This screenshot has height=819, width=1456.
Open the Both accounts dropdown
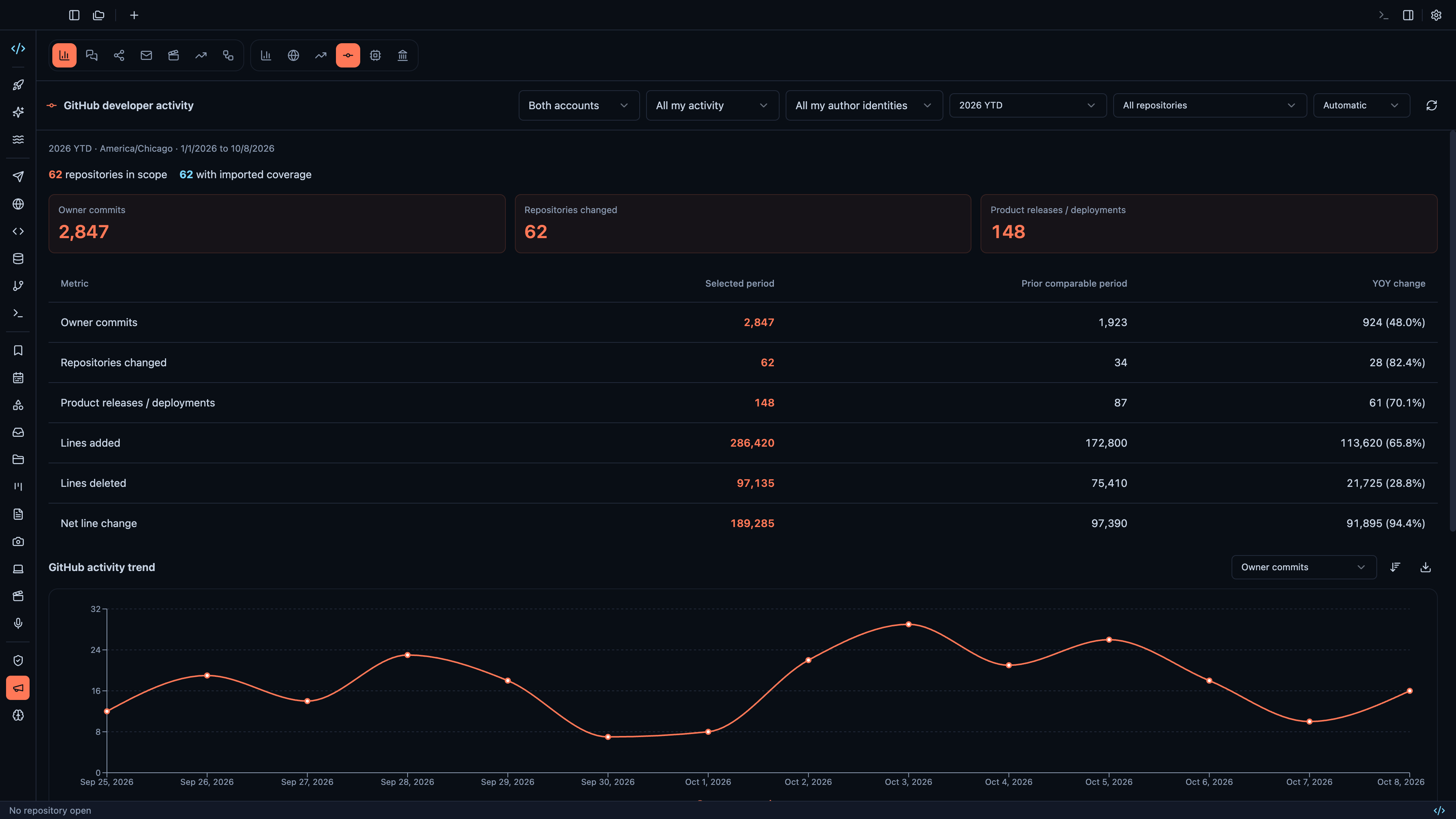[x=579, y=106]
